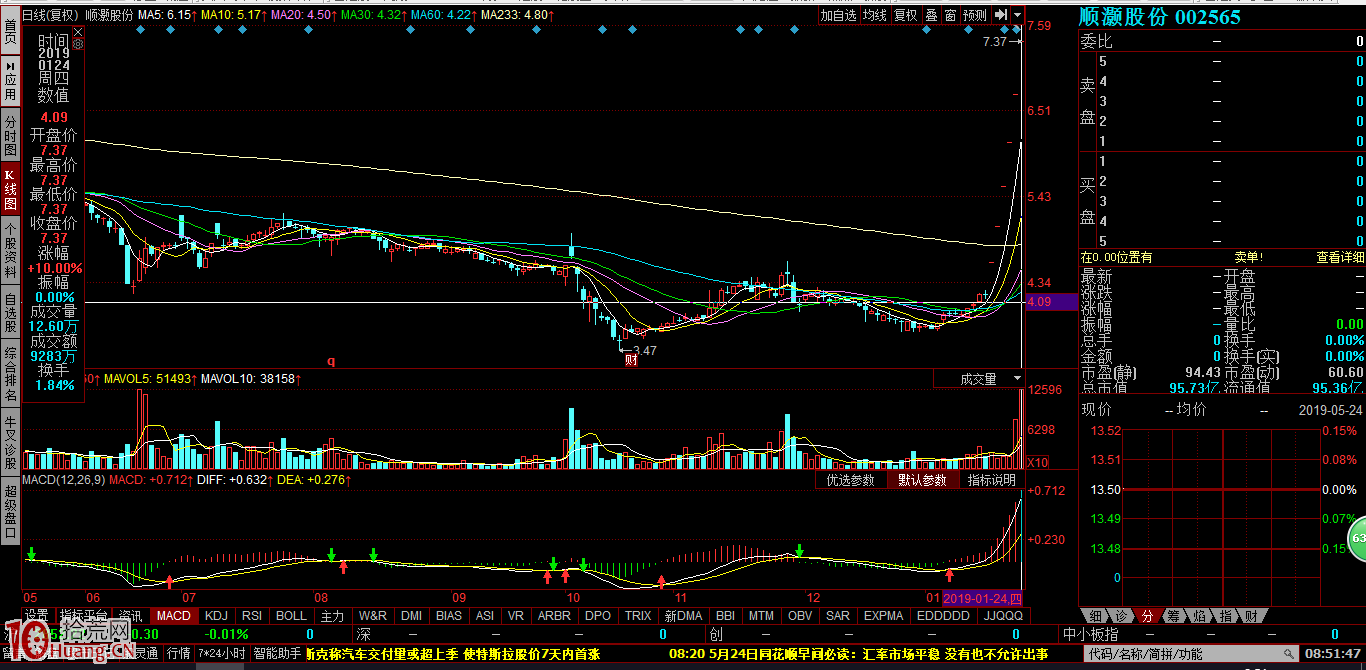Image resolution: width=1366 pixels, height=670 pixels.
Task: Select 应用 in left sidebar
Action: [10, 79]
